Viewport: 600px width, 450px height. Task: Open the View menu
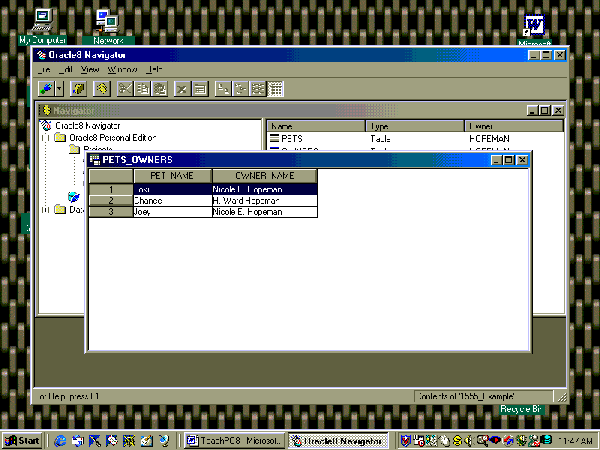90,69
